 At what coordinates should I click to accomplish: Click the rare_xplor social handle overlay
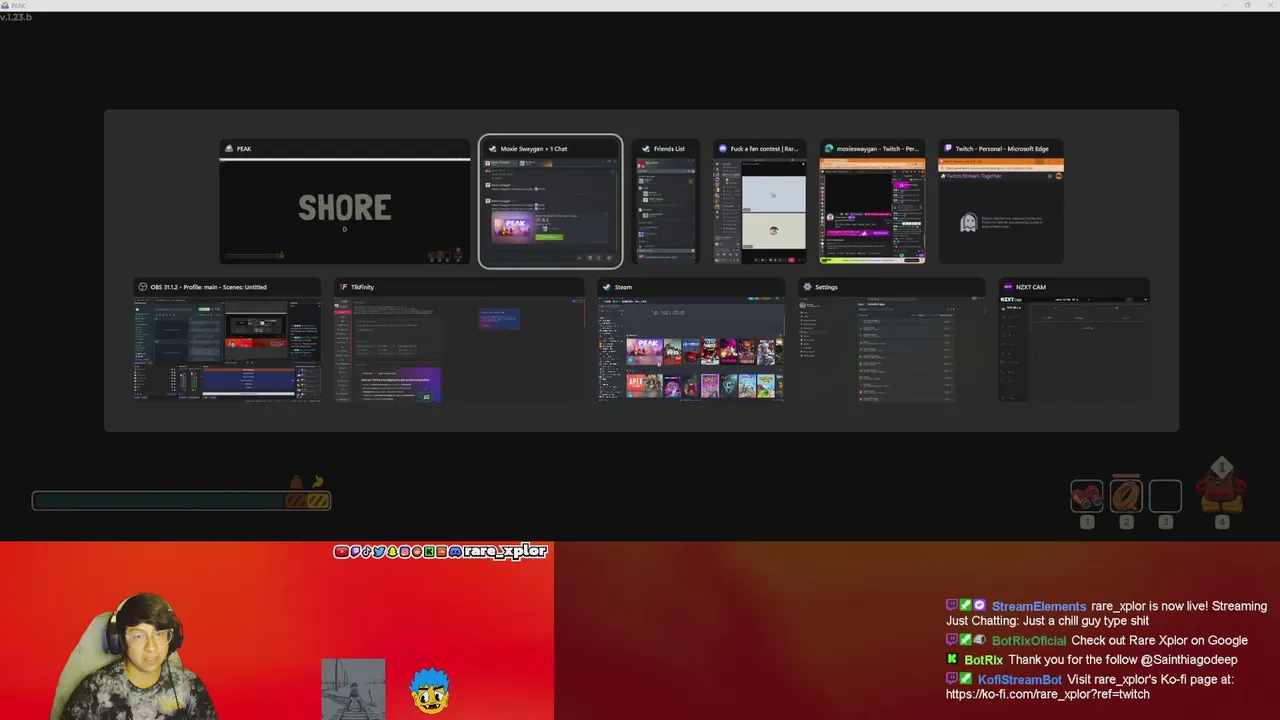pyautogui.click(x=505, y=551)
